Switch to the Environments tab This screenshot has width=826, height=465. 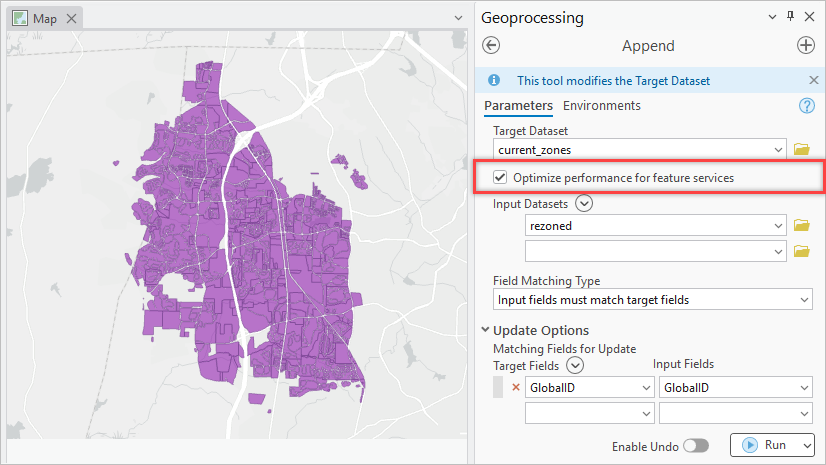click(x=602, y=106)
